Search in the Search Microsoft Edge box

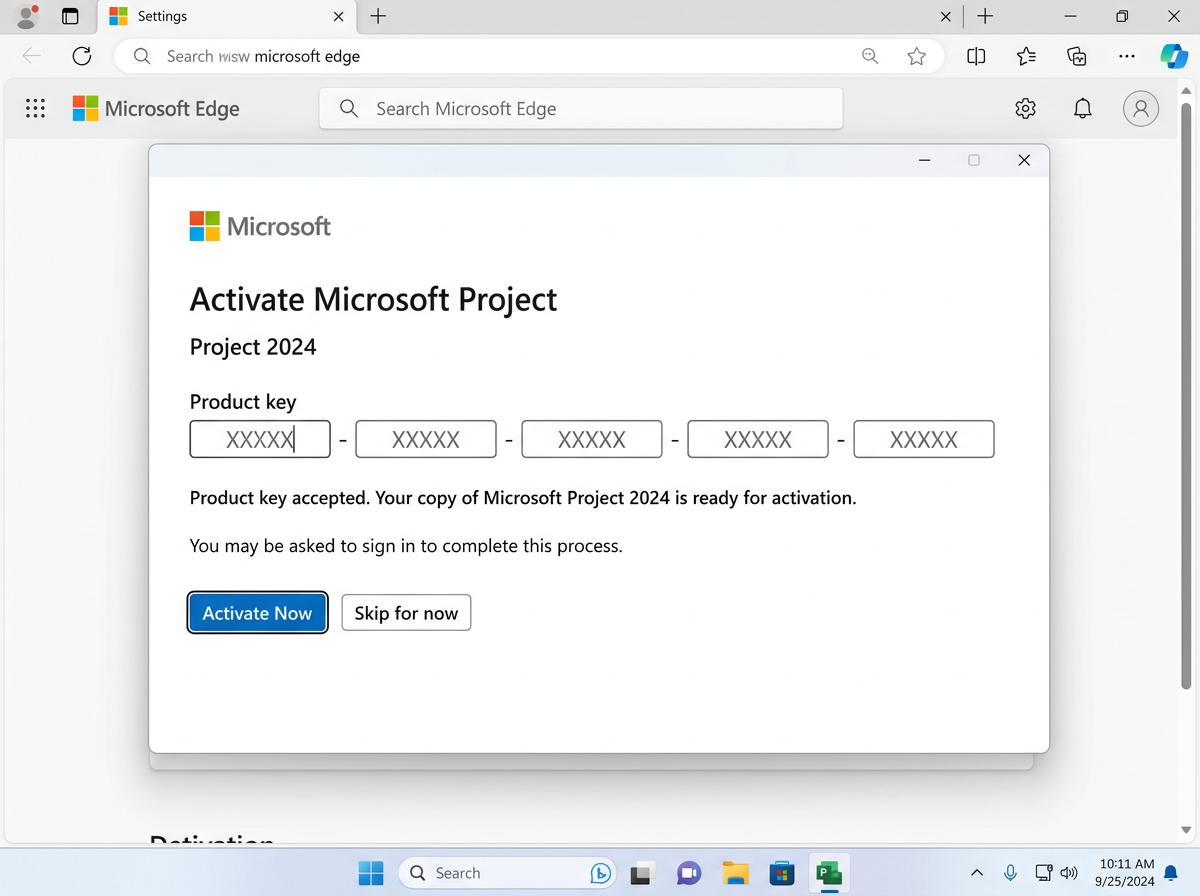tap(581, 109)
